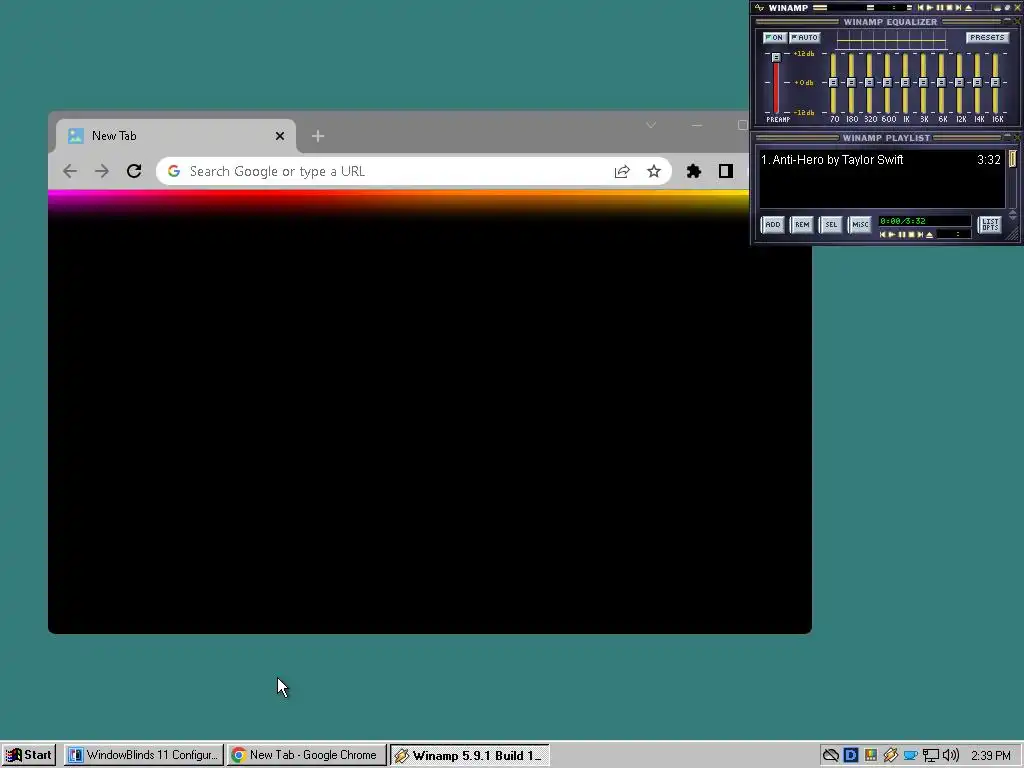Screen dimensions: 1024x768
Task: Open Chrome's side panel icon
Action: pos(726,171)
